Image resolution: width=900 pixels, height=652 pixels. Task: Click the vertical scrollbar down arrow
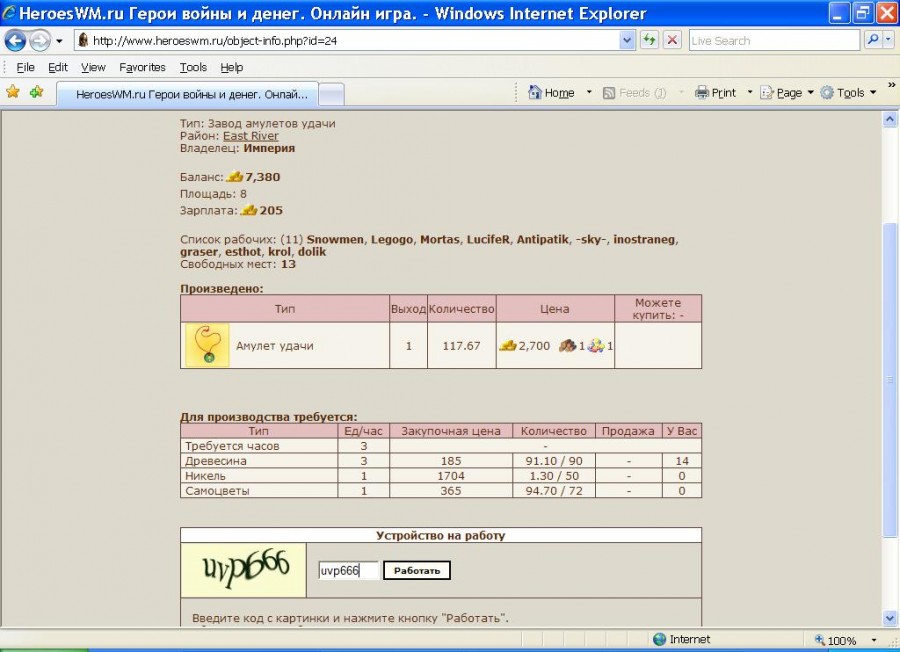[890, 618]
